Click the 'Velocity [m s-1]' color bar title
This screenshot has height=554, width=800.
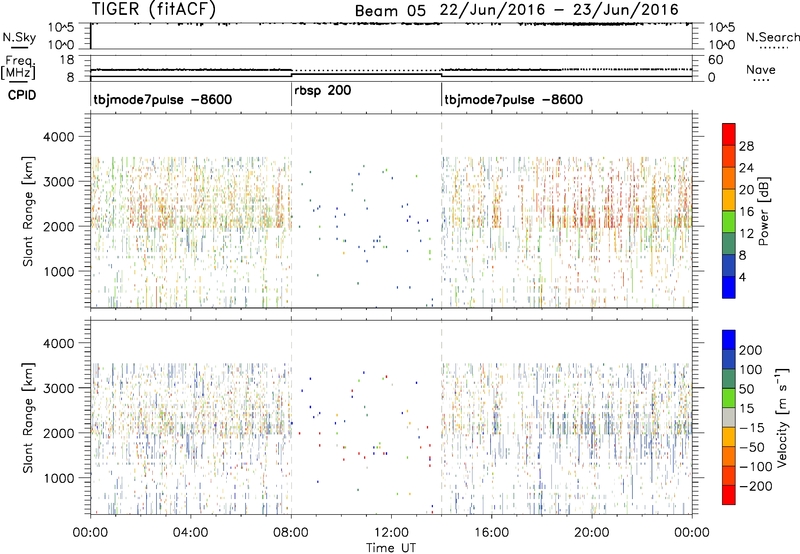pyautogui.click(x=782, y=417)
